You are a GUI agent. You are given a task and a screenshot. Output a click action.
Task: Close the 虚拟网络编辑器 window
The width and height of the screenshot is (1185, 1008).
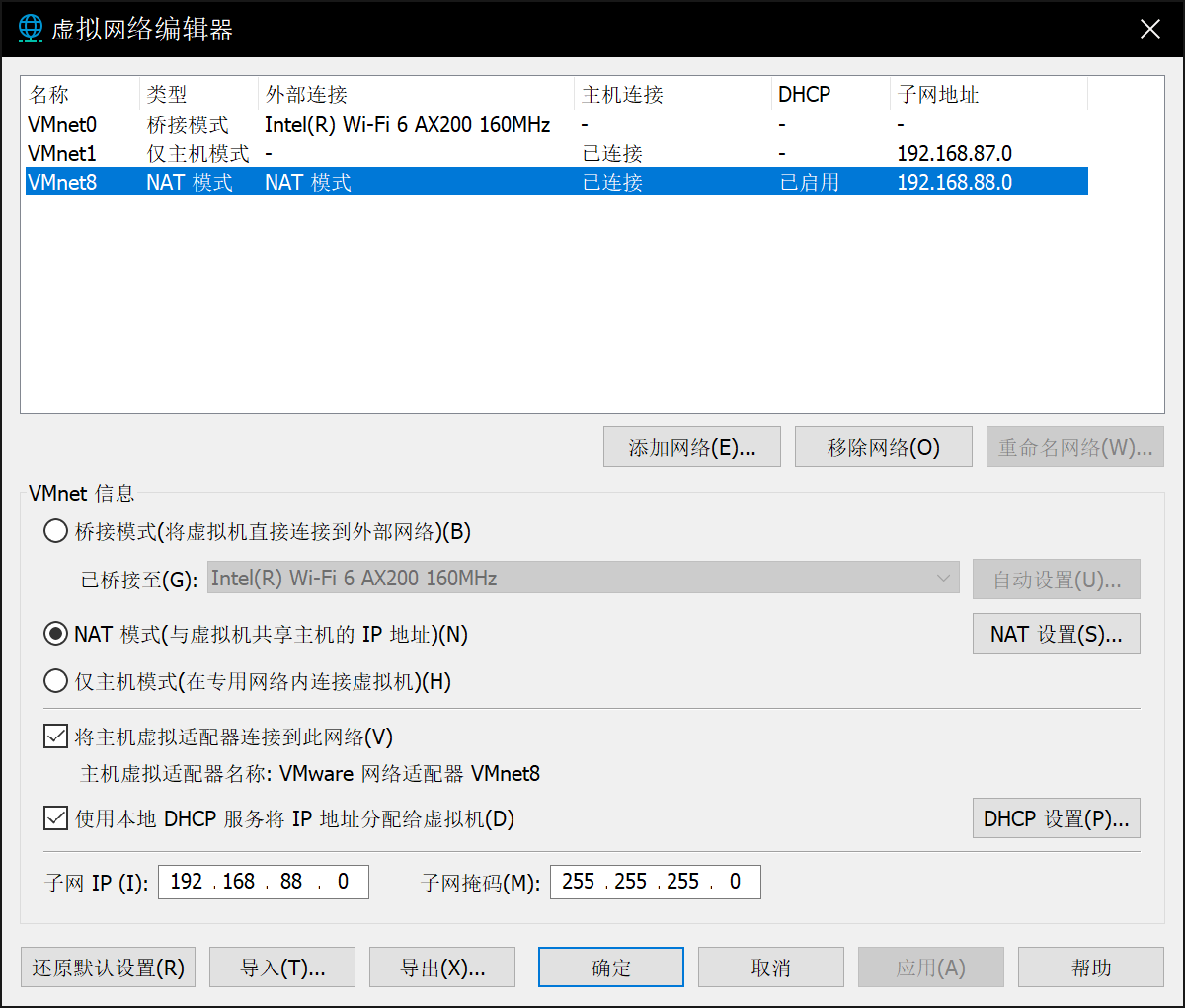(x=1150, y=29)
